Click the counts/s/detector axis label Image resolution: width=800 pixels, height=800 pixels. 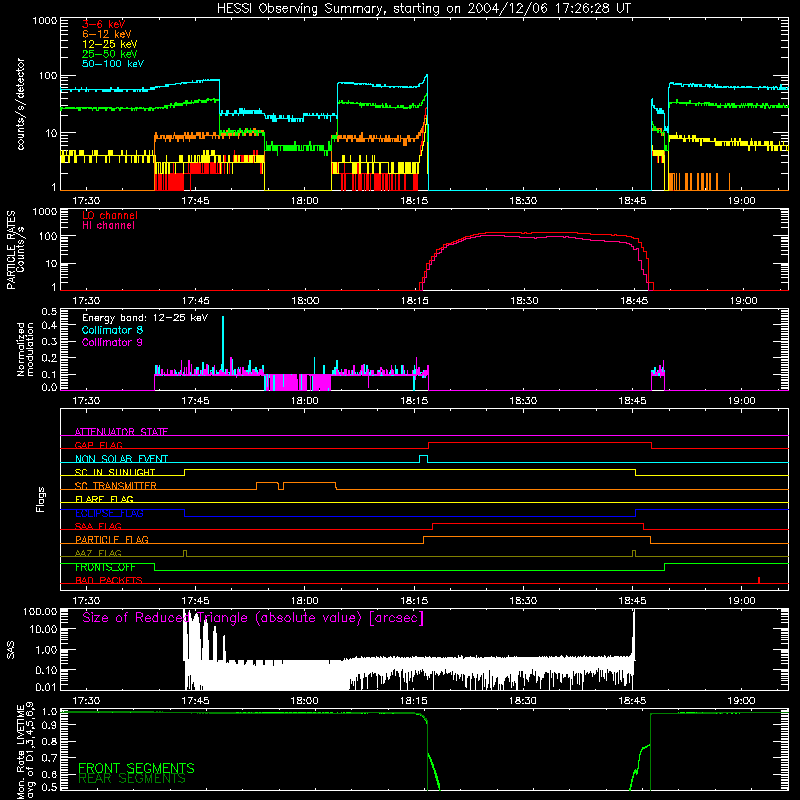tap(20, 104)
